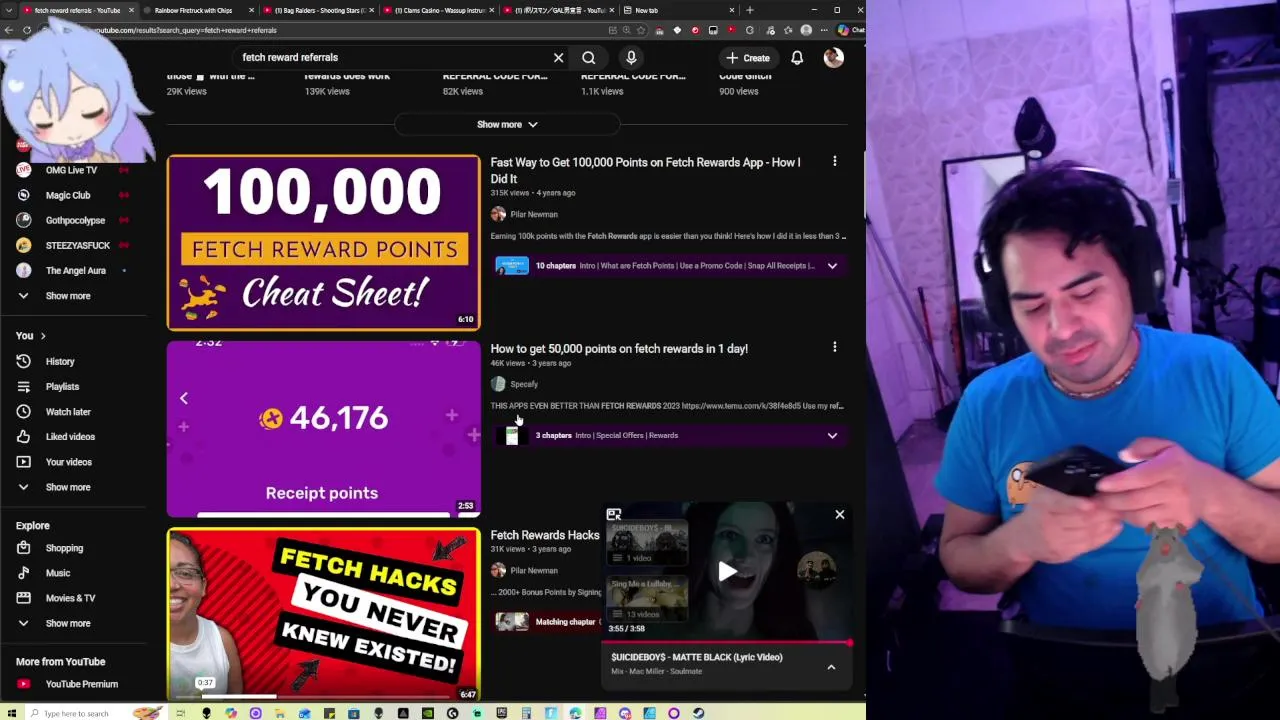Expand the 10 chapters dropdown
This screenshot has width=1280, height=720.
pyautogui.click(x=832, y=266)
